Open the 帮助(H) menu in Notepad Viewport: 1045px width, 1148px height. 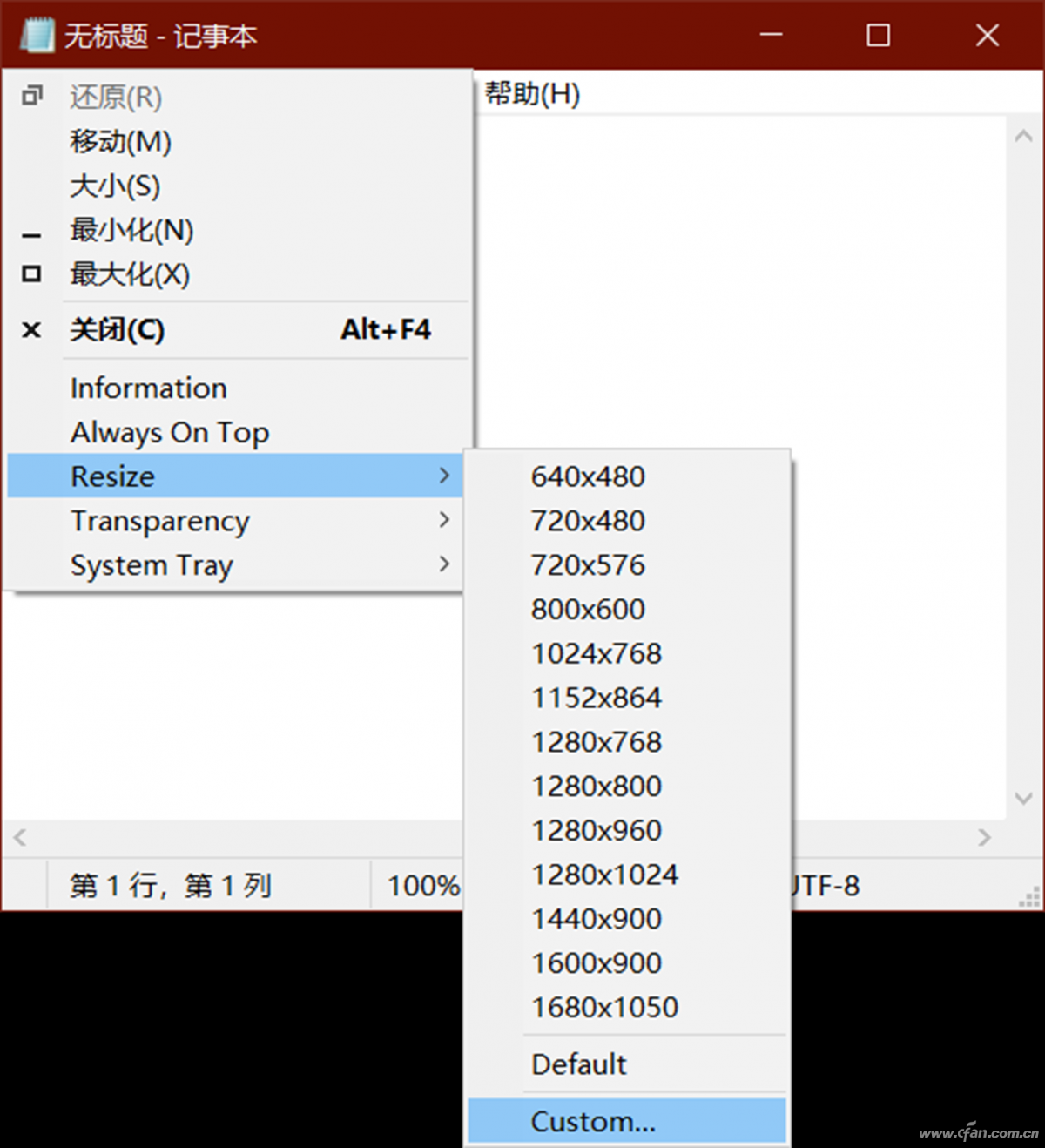point(532,93)
